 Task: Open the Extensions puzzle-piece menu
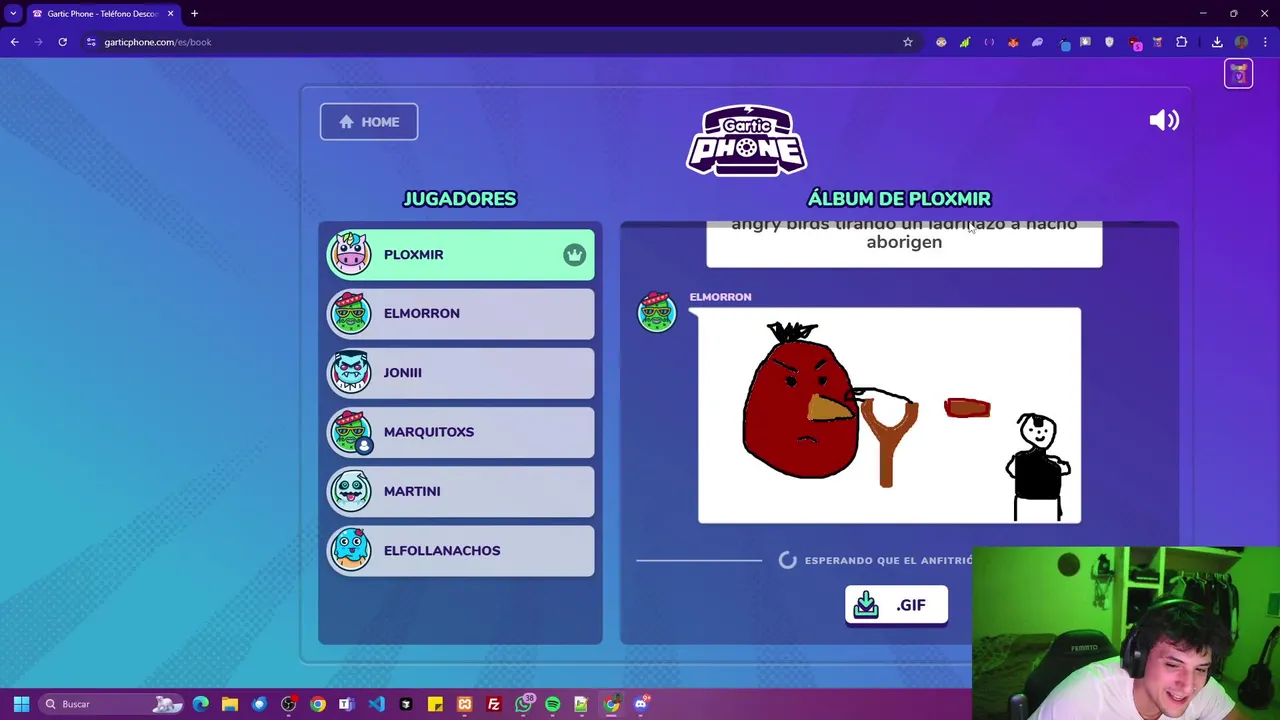(x=1182, y=42)
